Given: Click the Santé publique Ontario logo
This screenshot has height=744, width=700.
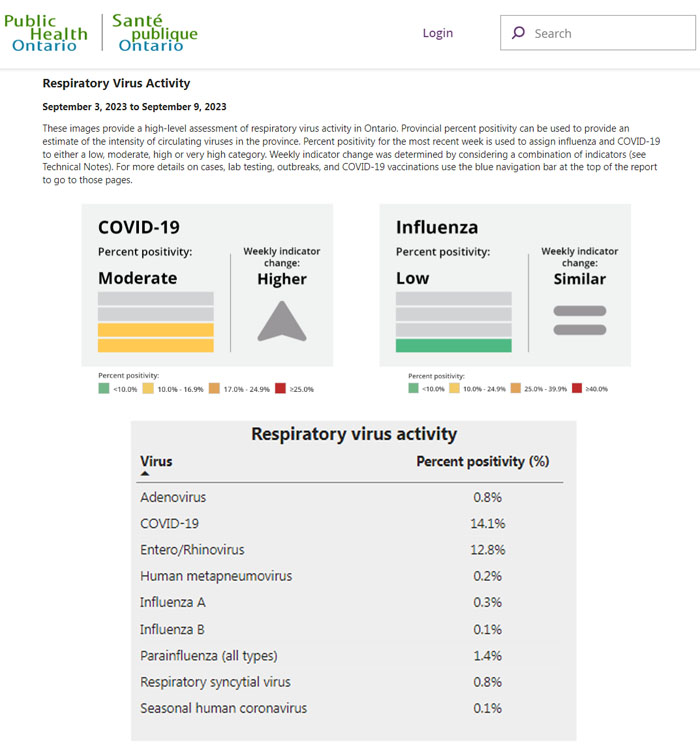Looking at the screenshot, I should point(154,33).
